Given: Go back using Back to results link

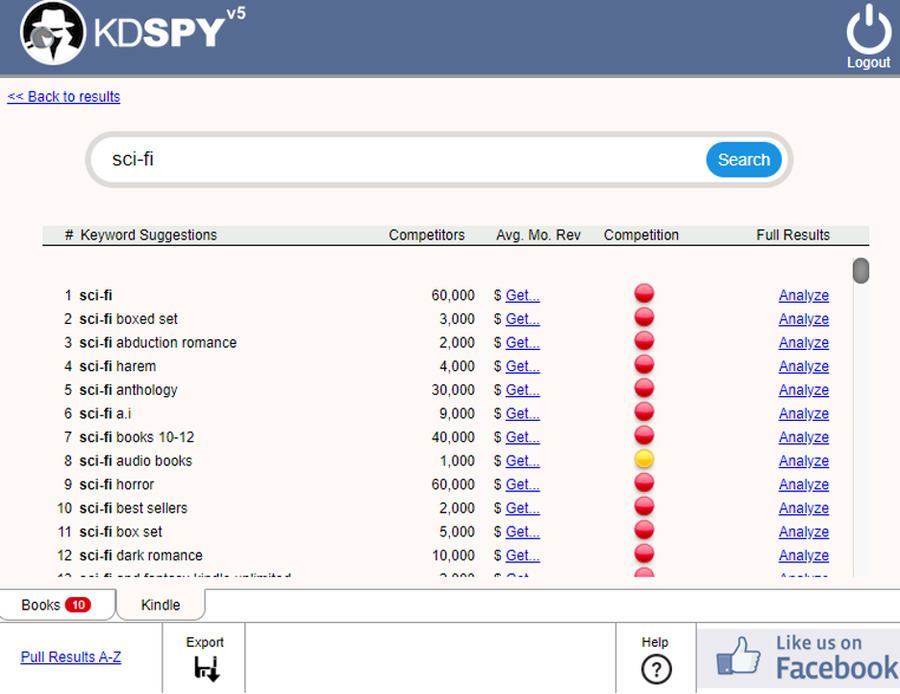Looking at the screenshot, I should (63, 96).
